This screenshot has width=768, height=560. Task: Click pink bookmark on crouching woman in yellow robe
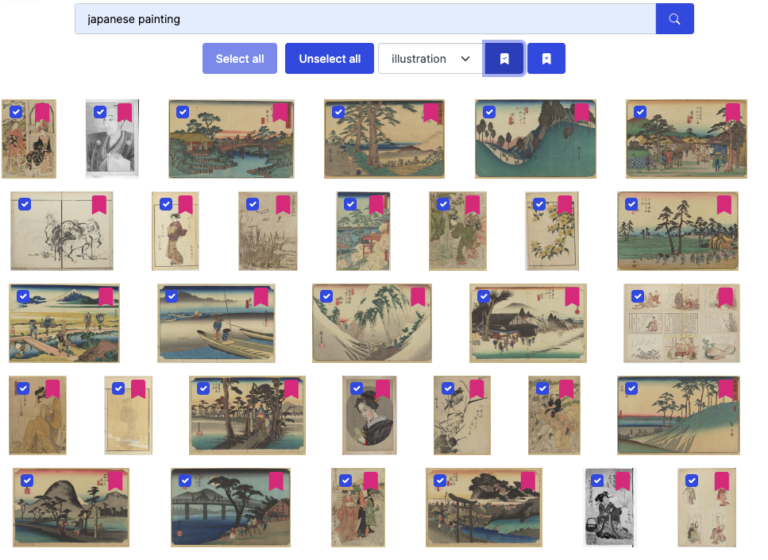pos(52,389)
